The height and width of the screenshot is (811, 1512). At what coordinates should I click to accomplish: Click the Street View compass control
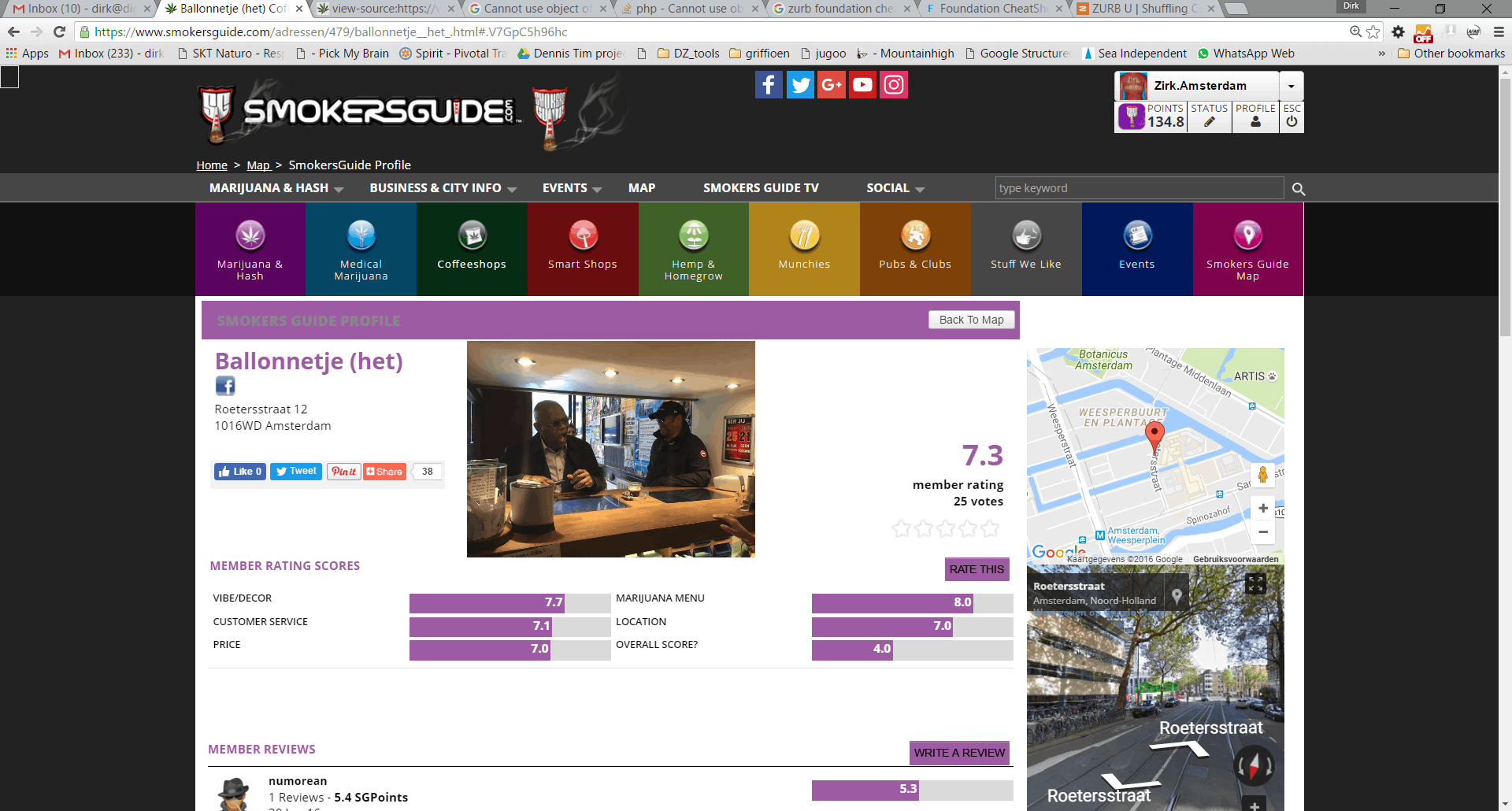tap(1254, 765)
